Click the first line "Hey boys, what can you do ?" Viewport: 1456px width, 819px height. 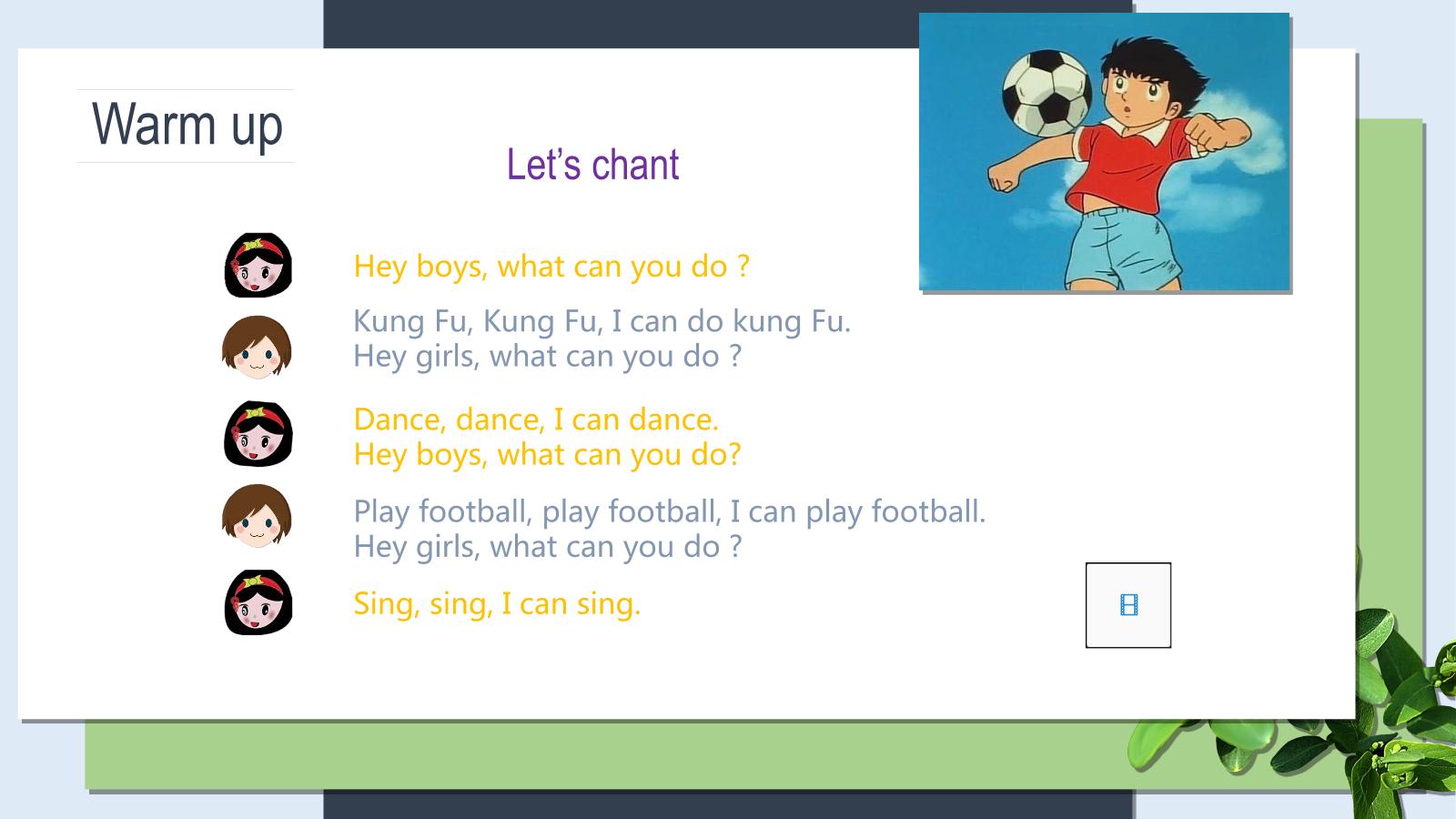pyautogui.click(x=551, y=267)
